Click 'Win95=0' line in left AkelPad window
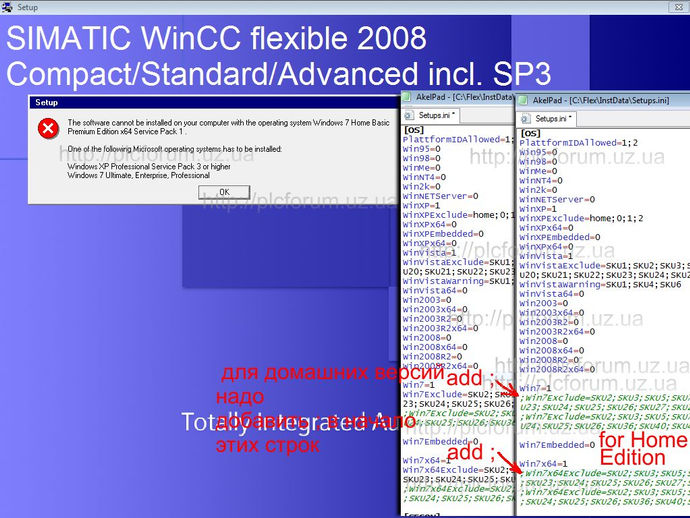Image resolution: width=690 pixels, height=518 pixels. (x=422, y=149)
